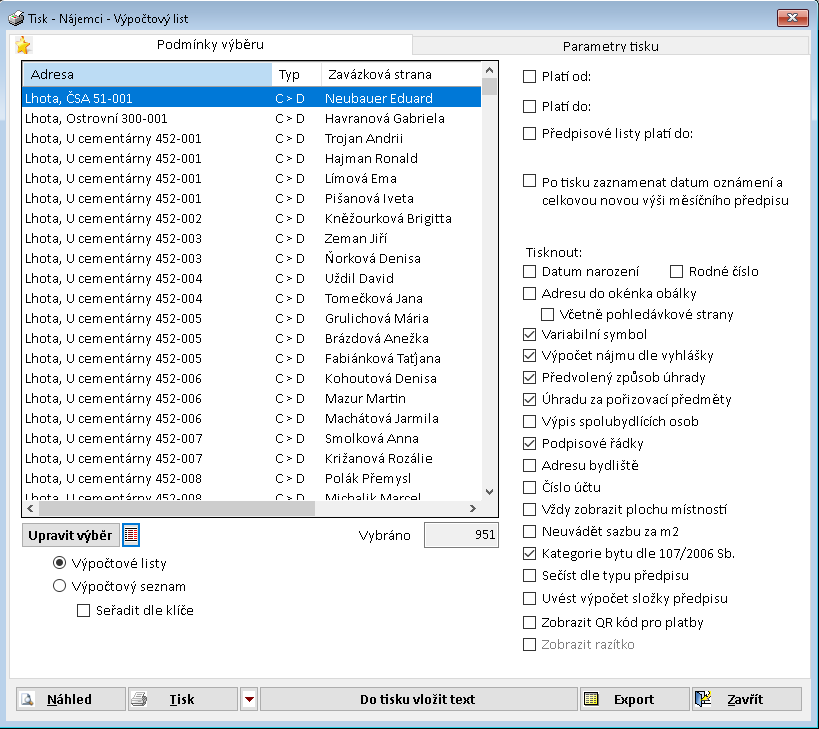Screen dimensions: 819x729
Task: Close the dialog with the Zavřít button
Action: (x=746, y=699)
